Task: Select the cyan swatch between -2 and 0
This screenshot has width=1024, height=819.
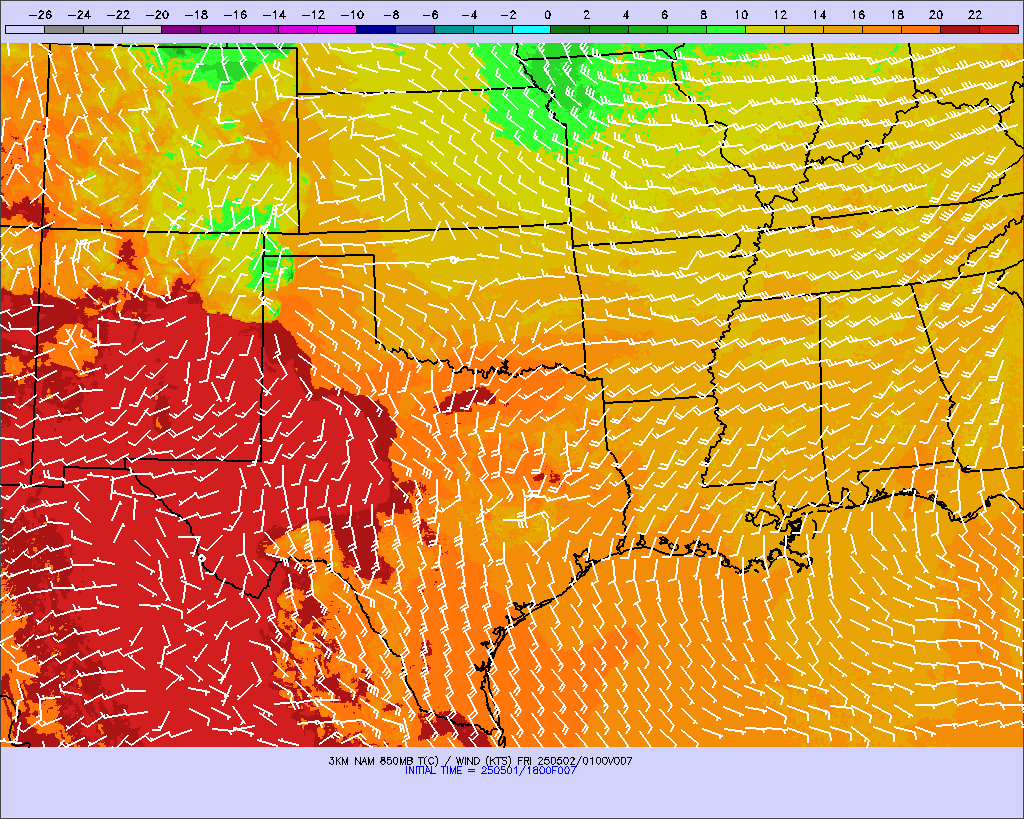Action: (x=532, y=29)
